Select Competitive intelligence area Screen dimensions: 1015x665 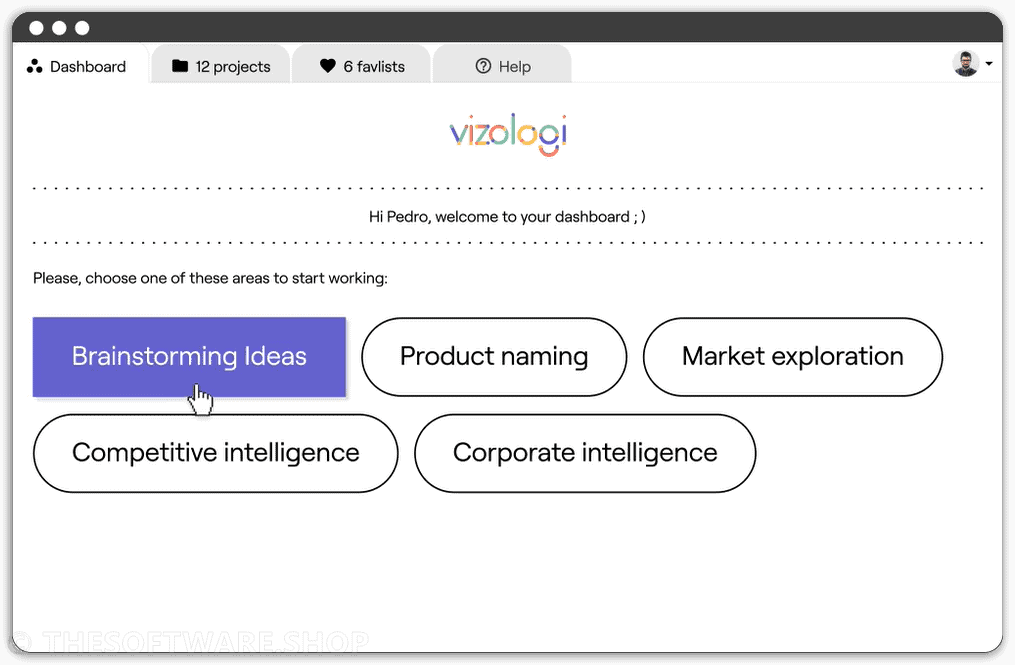click(216, 453)
